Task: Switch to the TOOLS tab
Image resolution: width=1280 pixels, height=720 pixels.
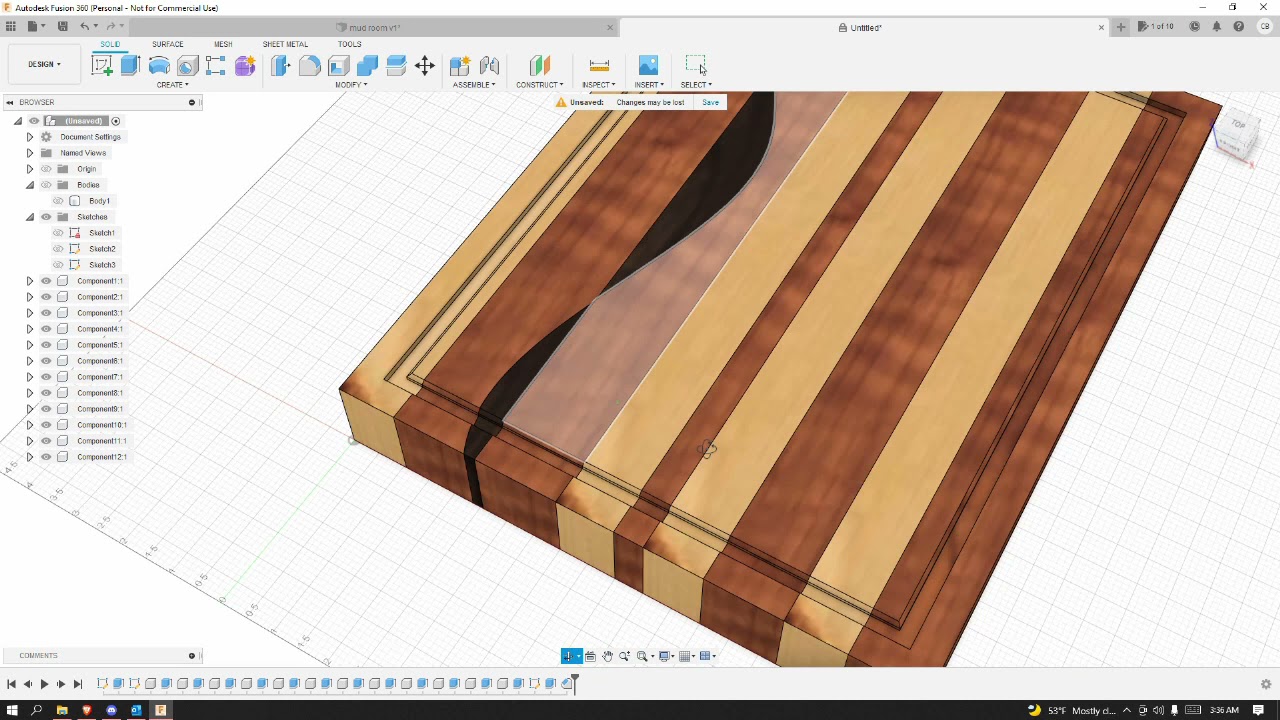Action: [349, 44]
